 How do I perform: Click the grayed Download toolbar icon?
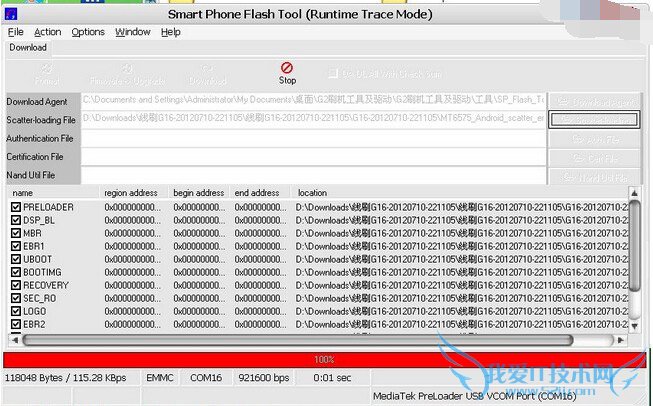coord(207,69)
